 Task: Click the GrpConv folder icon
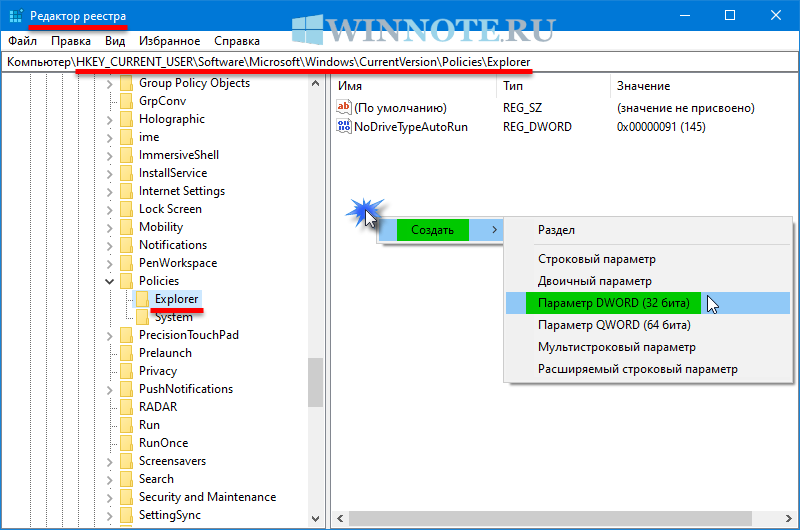tap(126, 101)
